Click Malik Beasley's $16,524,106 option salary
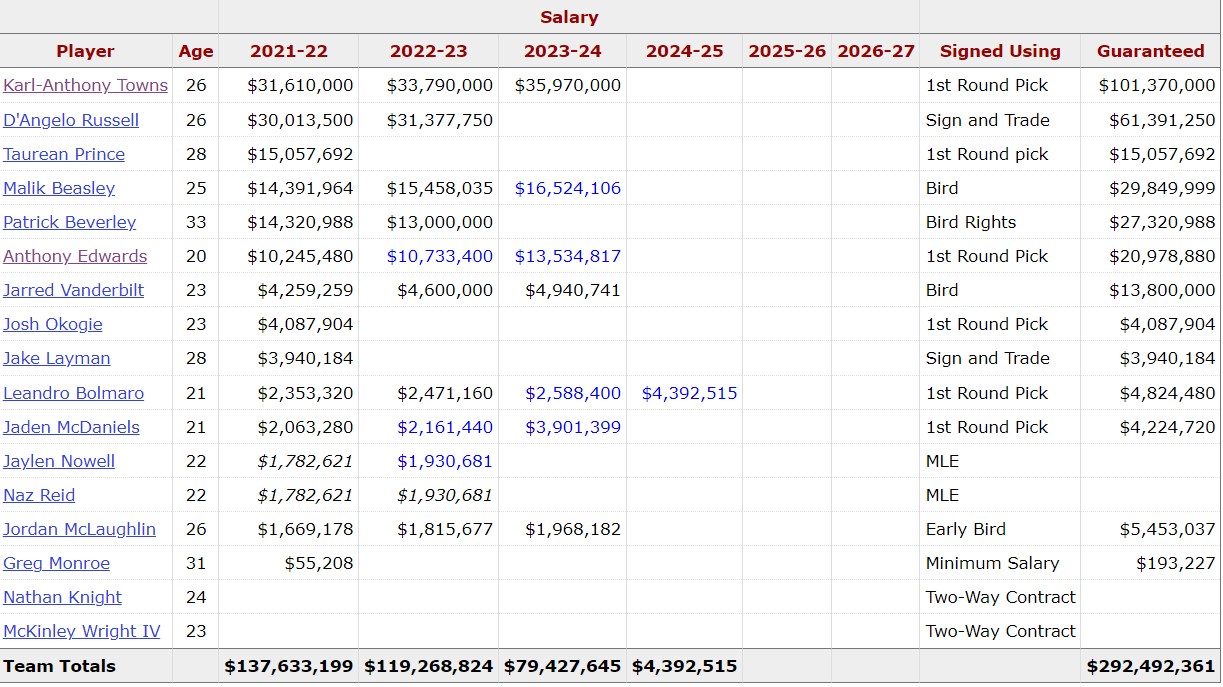 pyautogui.click(x=568, y=188)
